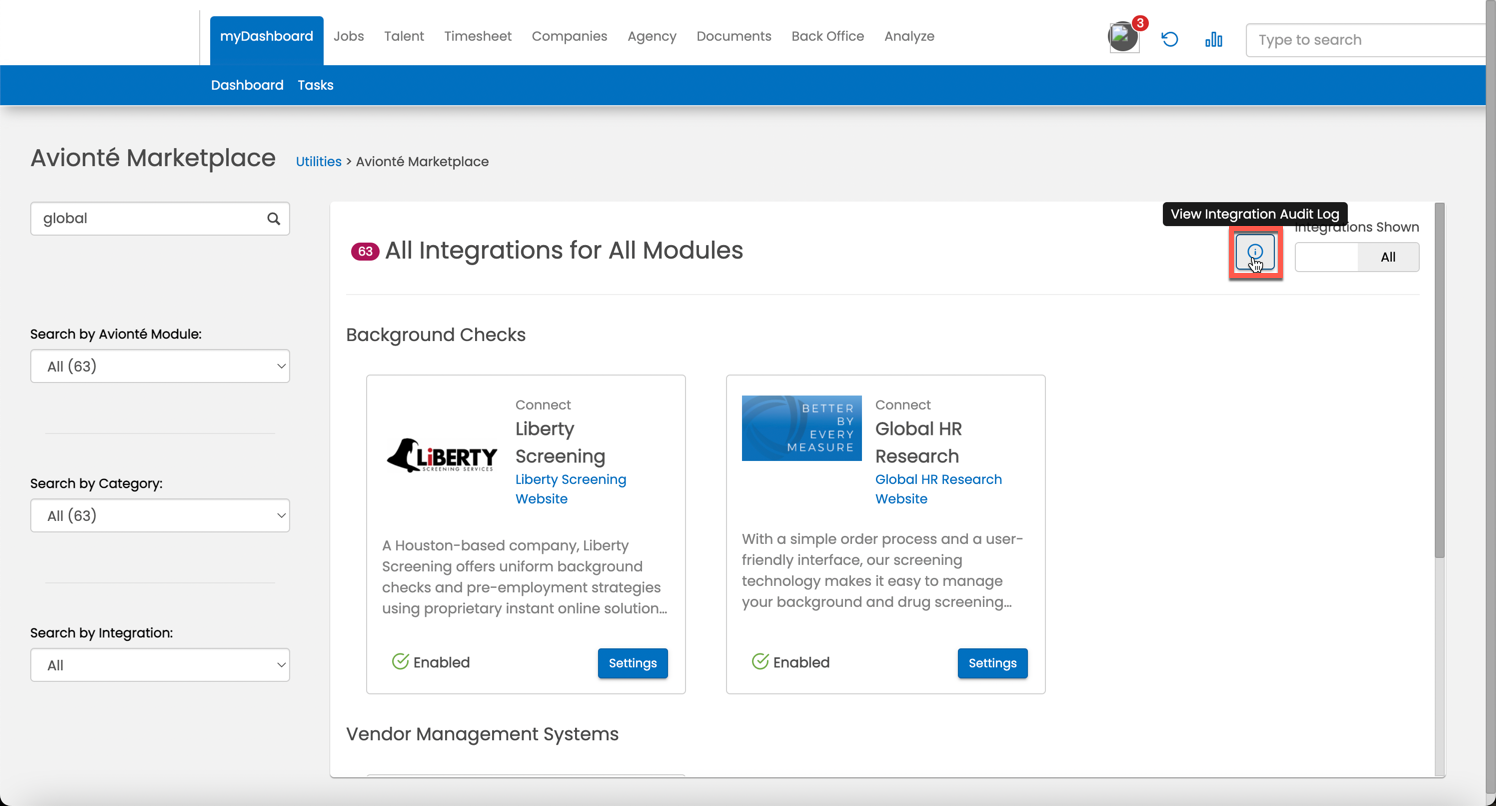
Task: Open the Timesheet menu
Action: 478,36
